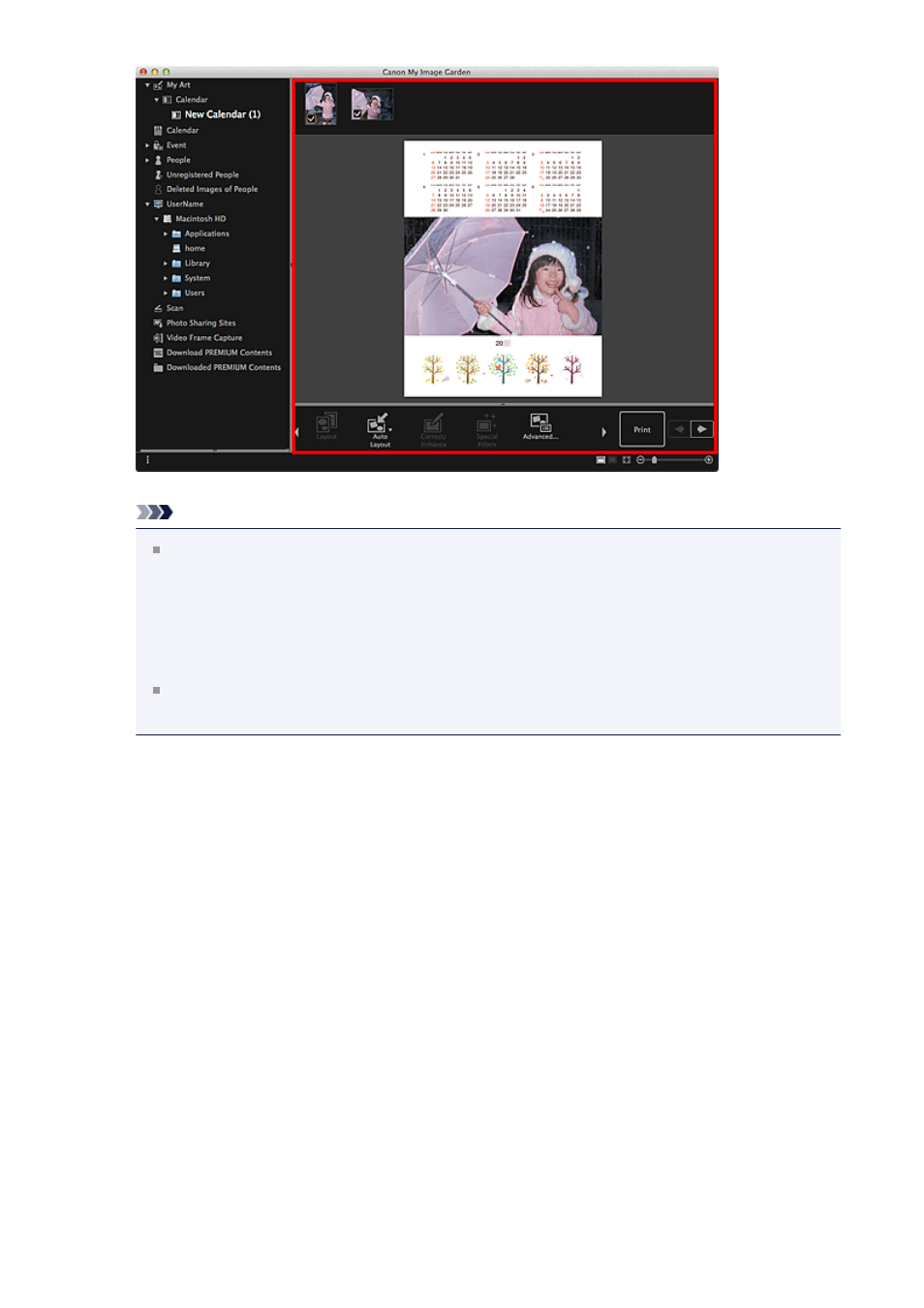
Task: Click the Print button
Action: (x=642, y=429)
